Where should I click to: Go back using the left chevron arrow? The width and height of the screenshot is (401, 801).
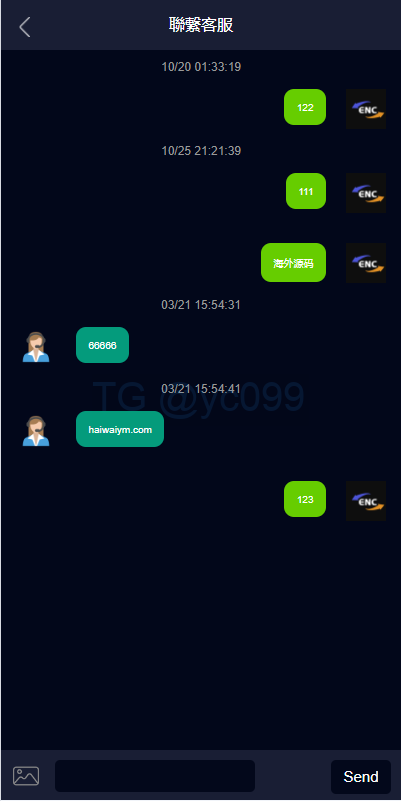pyautogui.click(x=25, y=27)
